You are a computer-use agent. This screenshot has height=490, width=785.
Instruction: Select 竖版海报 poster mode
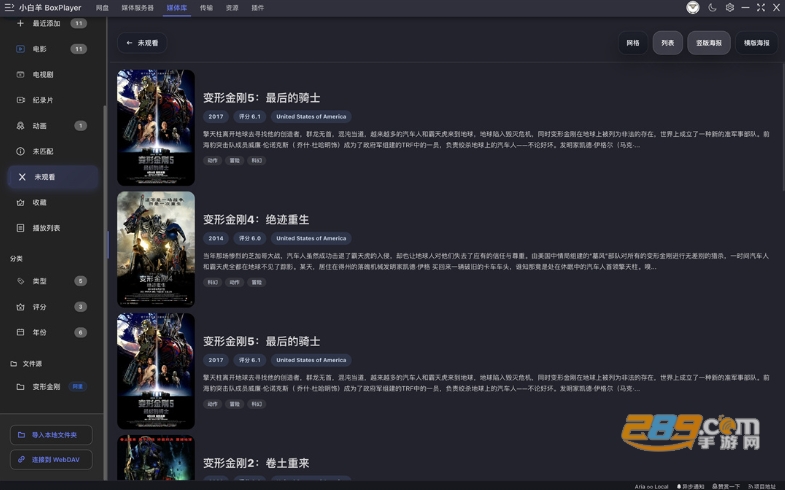tap(709, 43)
